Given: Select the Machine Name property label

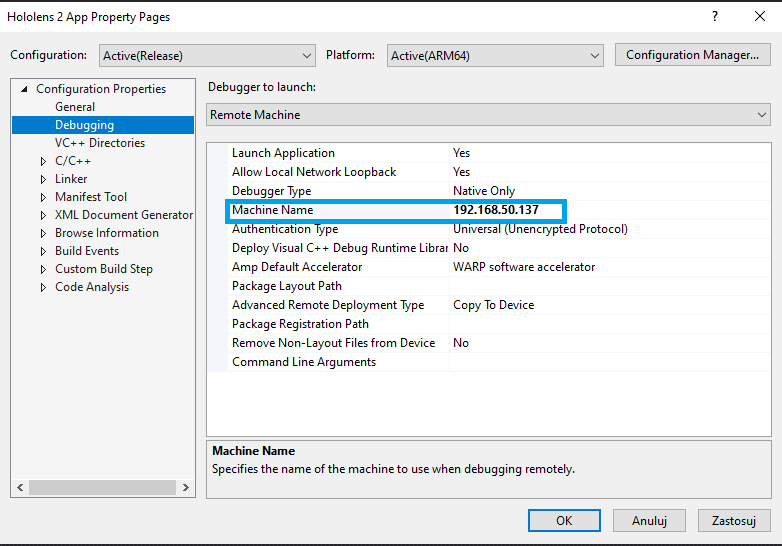Looking at the screenshot, I should (x=272, y=210).
